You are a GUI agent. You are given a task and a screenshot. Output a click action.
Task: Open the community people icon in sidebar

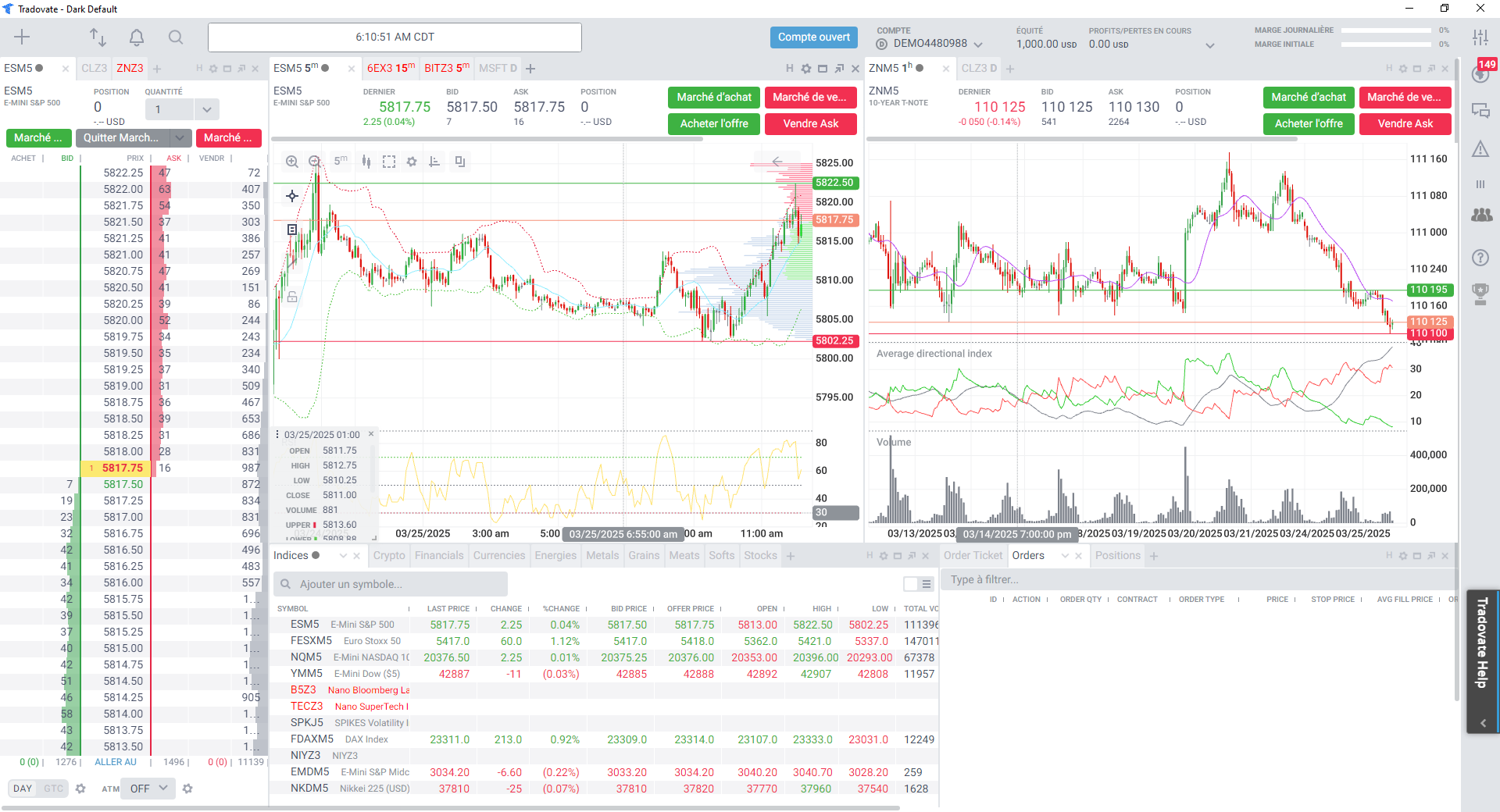click(x=1481, y=215)
